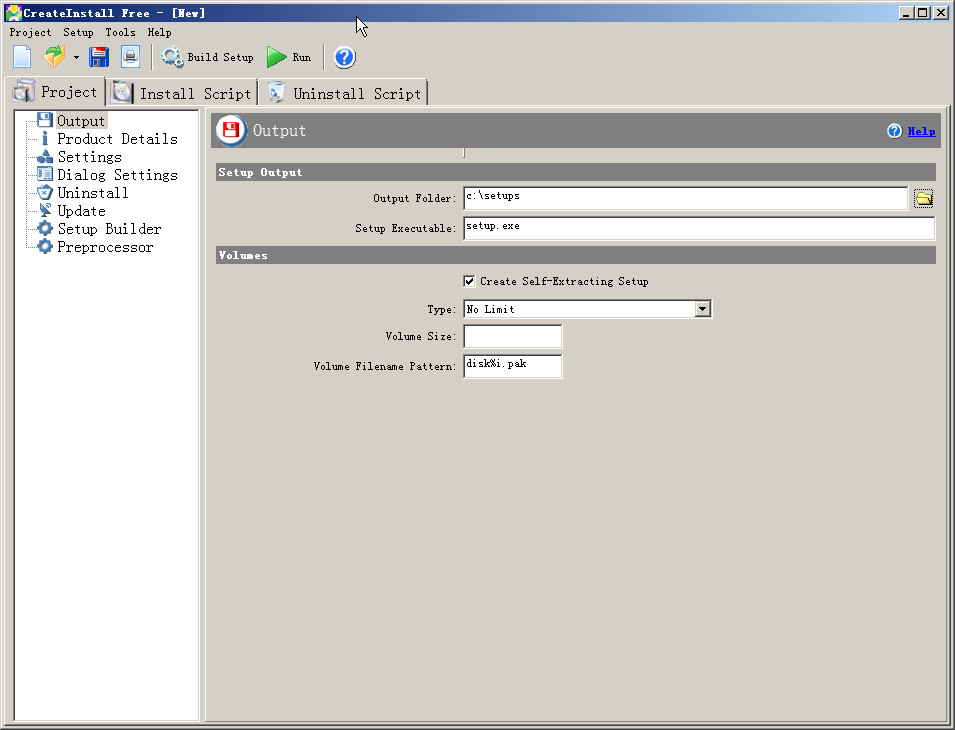This screenshot has width=955, height=730.
Task: Minimize the CreateInstall Free window
Action: tap(906, 12)
